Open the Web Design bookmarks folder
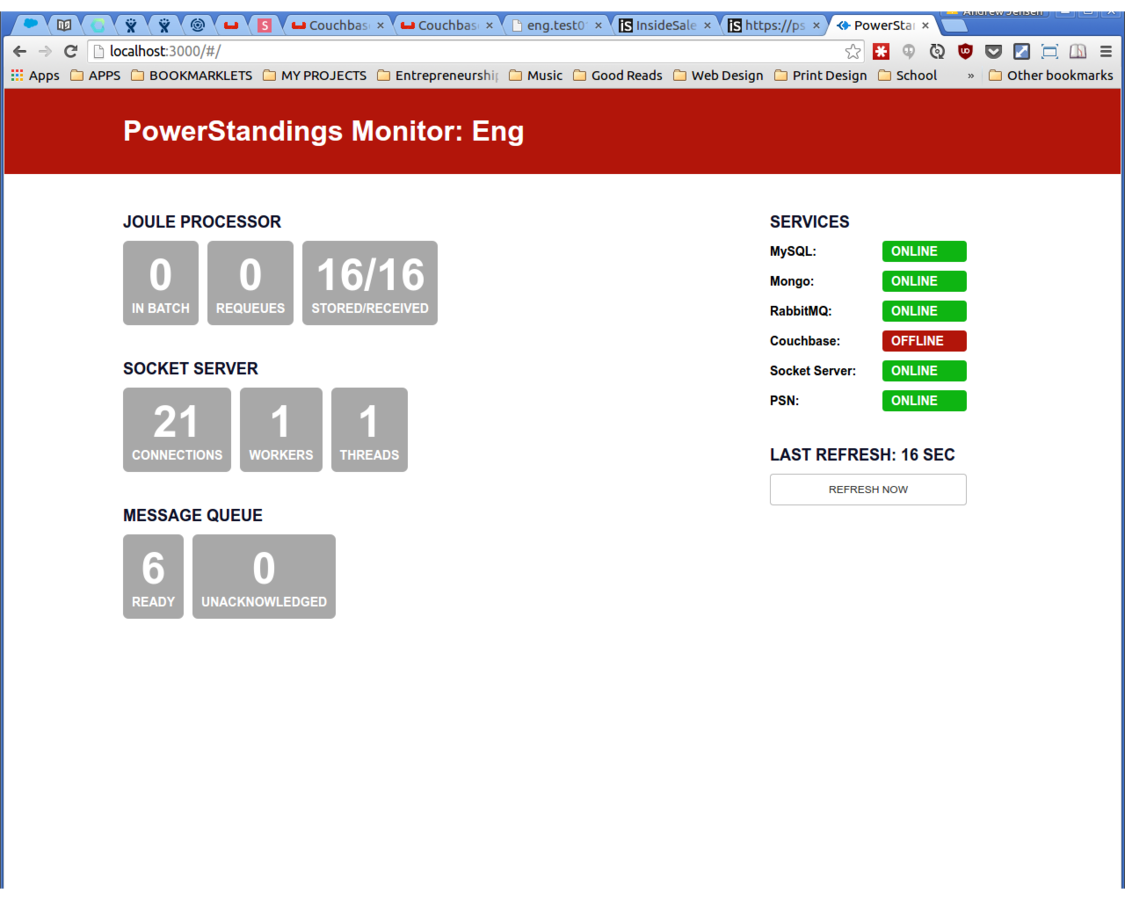The width and height of the screenshot is (1125, 900). (x=717, y=75)
